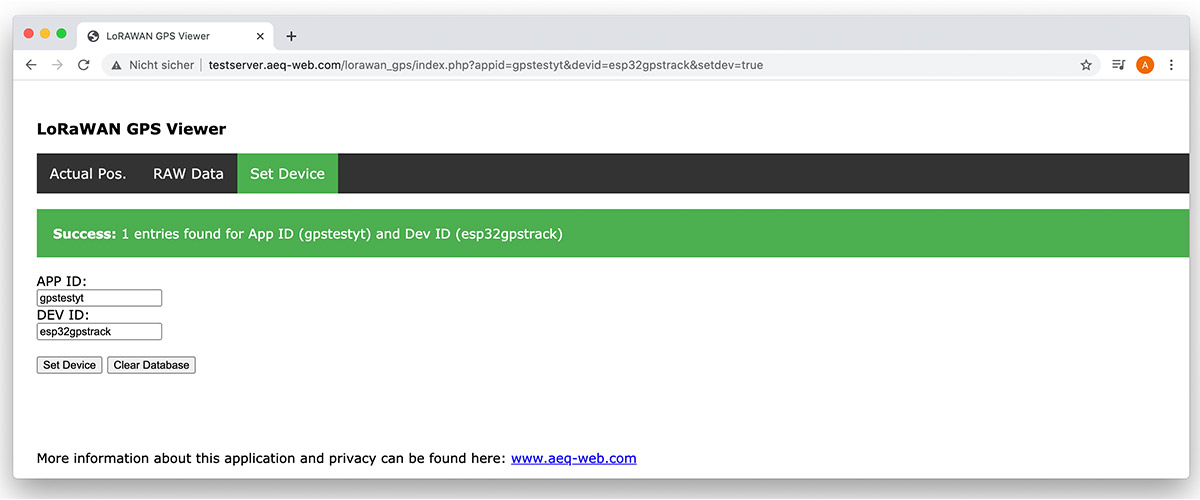Reload the page with the refresh icon

coord(83,65)
